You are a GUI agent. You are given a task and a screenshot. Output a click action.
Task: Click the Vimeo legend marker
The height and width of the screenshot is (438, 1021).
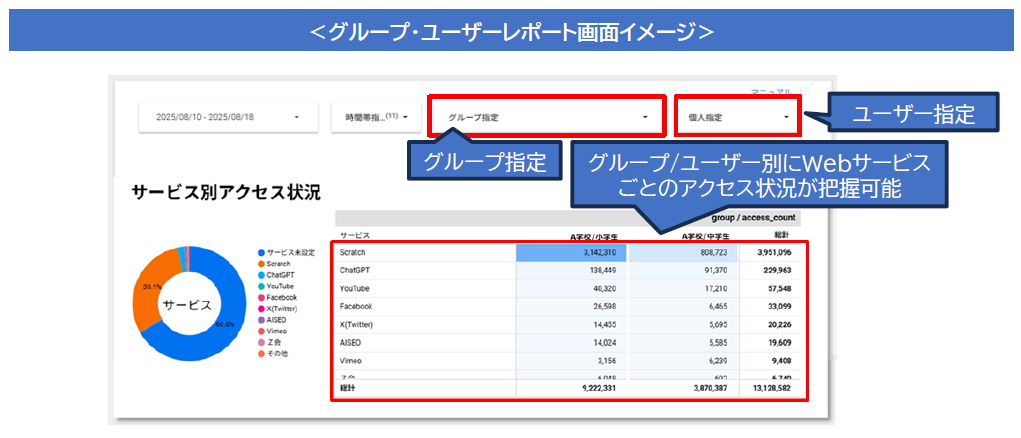(x=261, y=330)
